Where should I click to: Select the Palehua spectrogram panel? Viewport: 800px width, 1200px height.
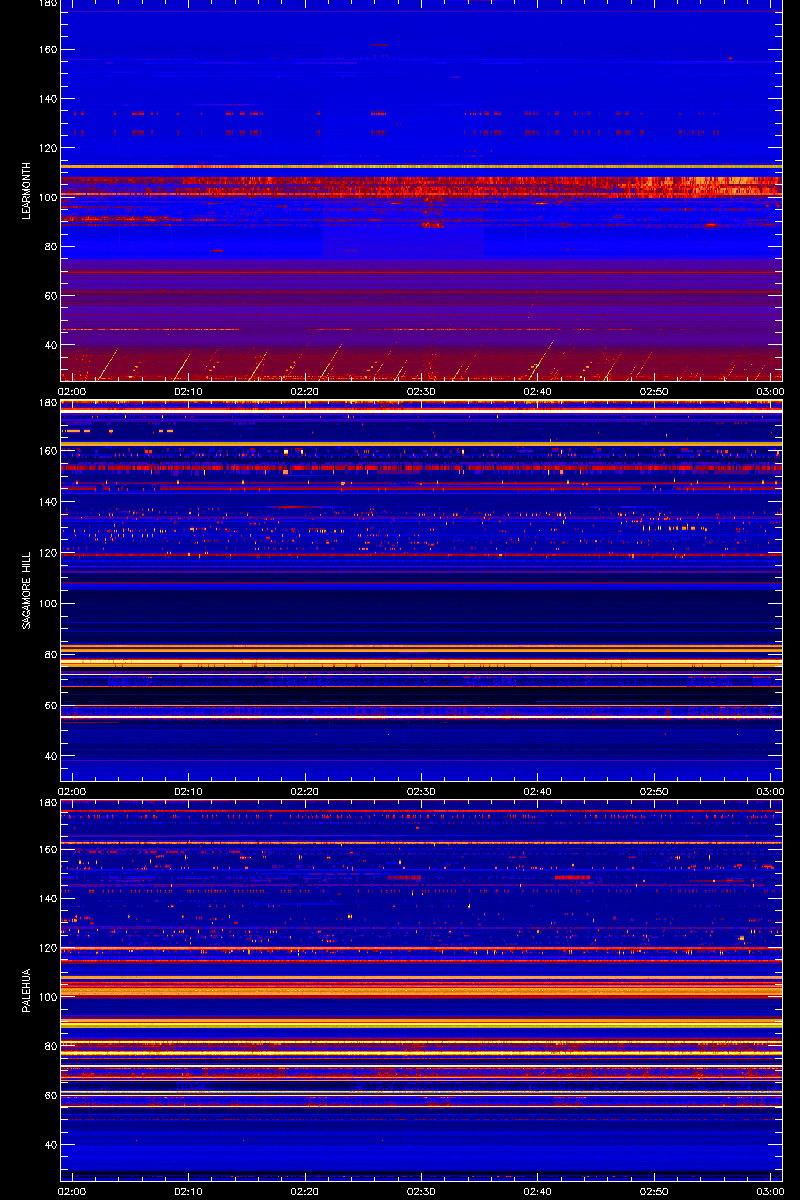point(421,990)
